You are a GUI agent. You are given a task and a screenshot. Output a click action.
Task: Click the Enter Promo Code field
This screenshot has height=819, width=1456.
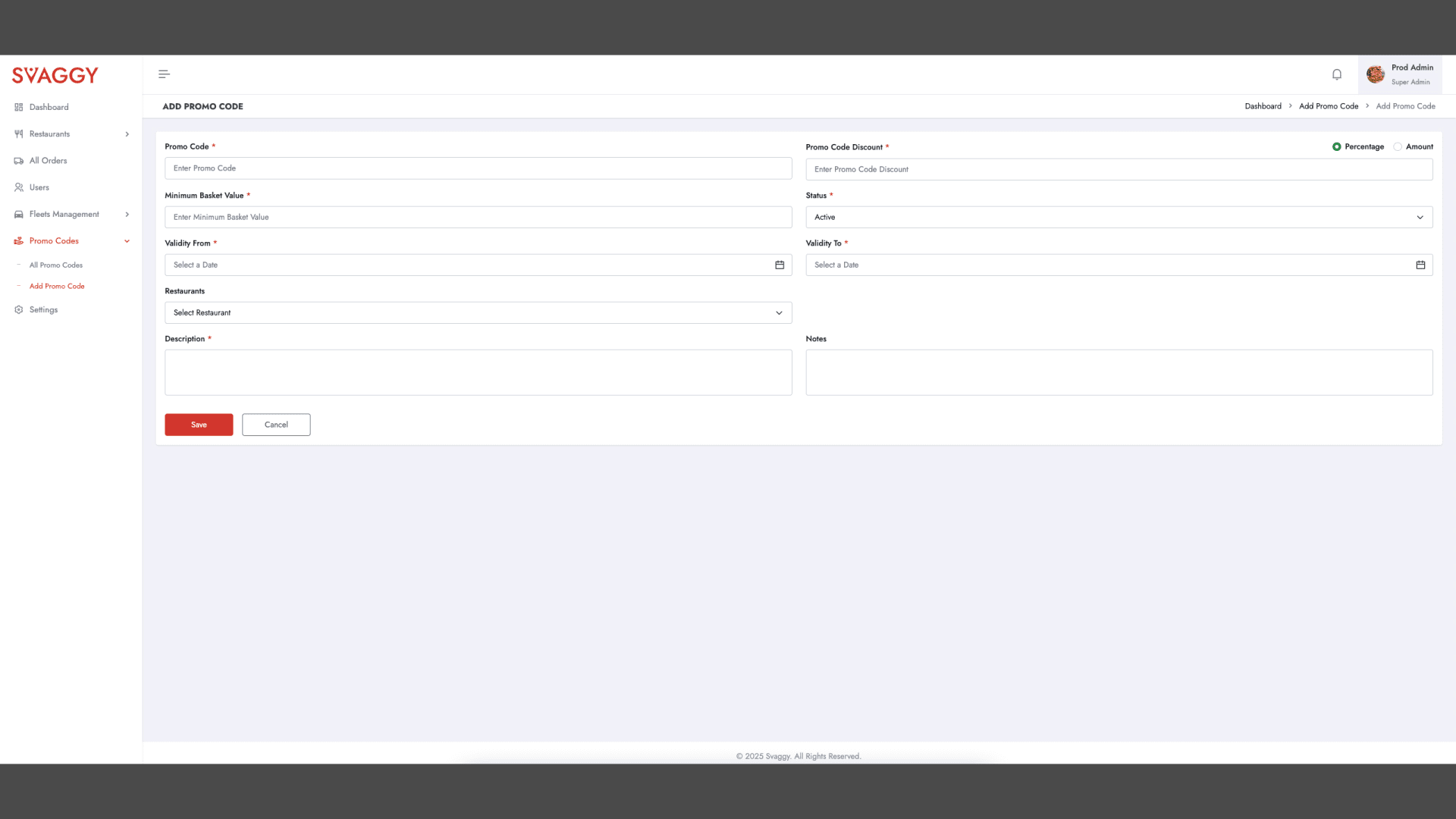coord(478,168)
